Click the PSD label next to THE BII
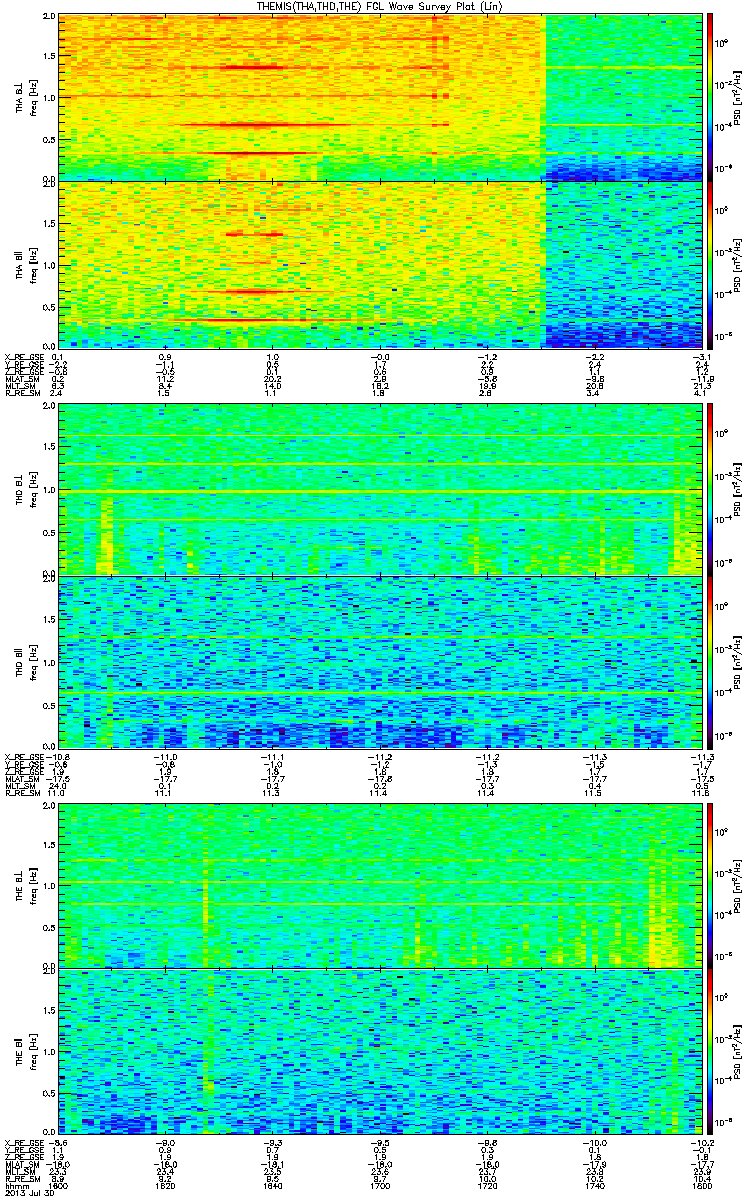 737,1050
